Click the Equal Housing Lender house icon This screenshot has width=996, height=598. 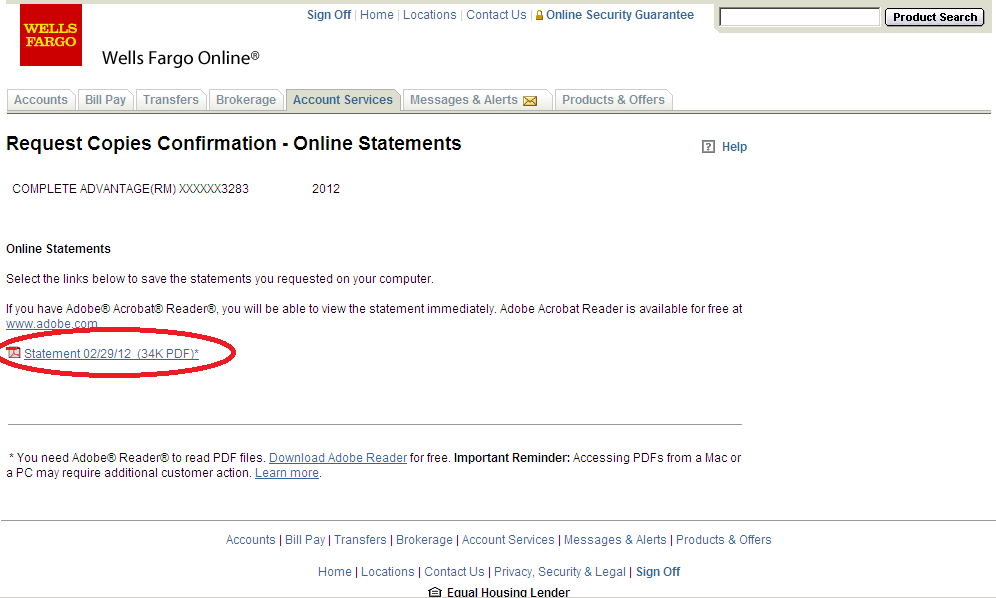pos(435,592)
